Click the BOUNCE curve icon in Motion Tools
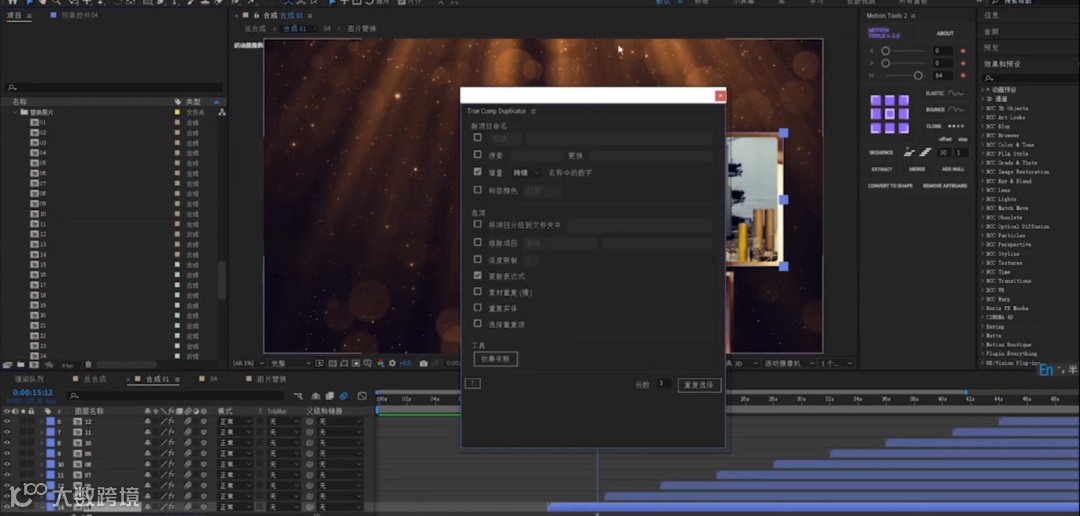This screenshot has width=1080, height=516. pyautogui.click(x=956, y=109)
